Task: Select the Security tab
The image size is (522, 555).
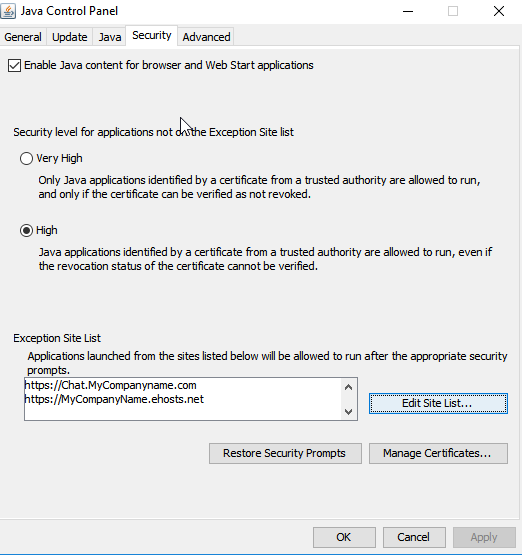Action: pos(151,35)
